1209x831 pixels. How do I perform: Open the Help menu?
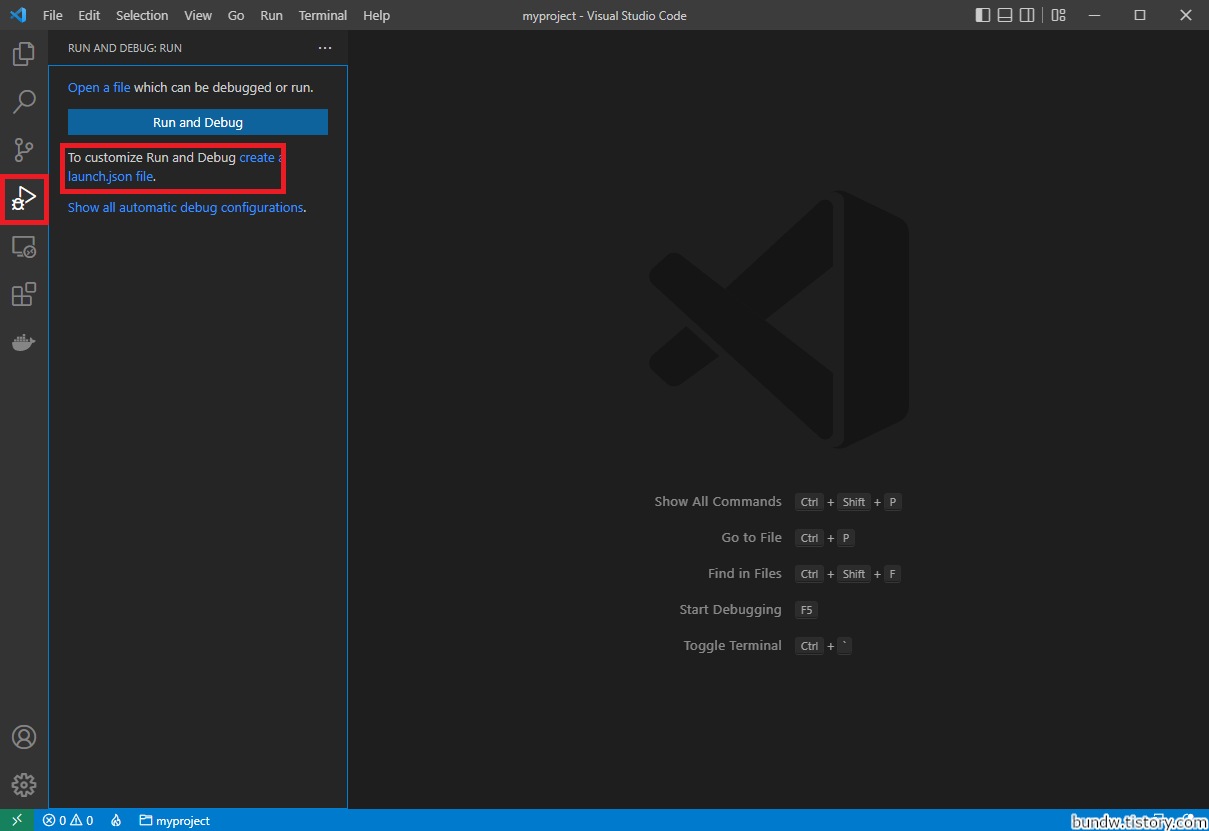pyautogui.click(x=376, y=15)
